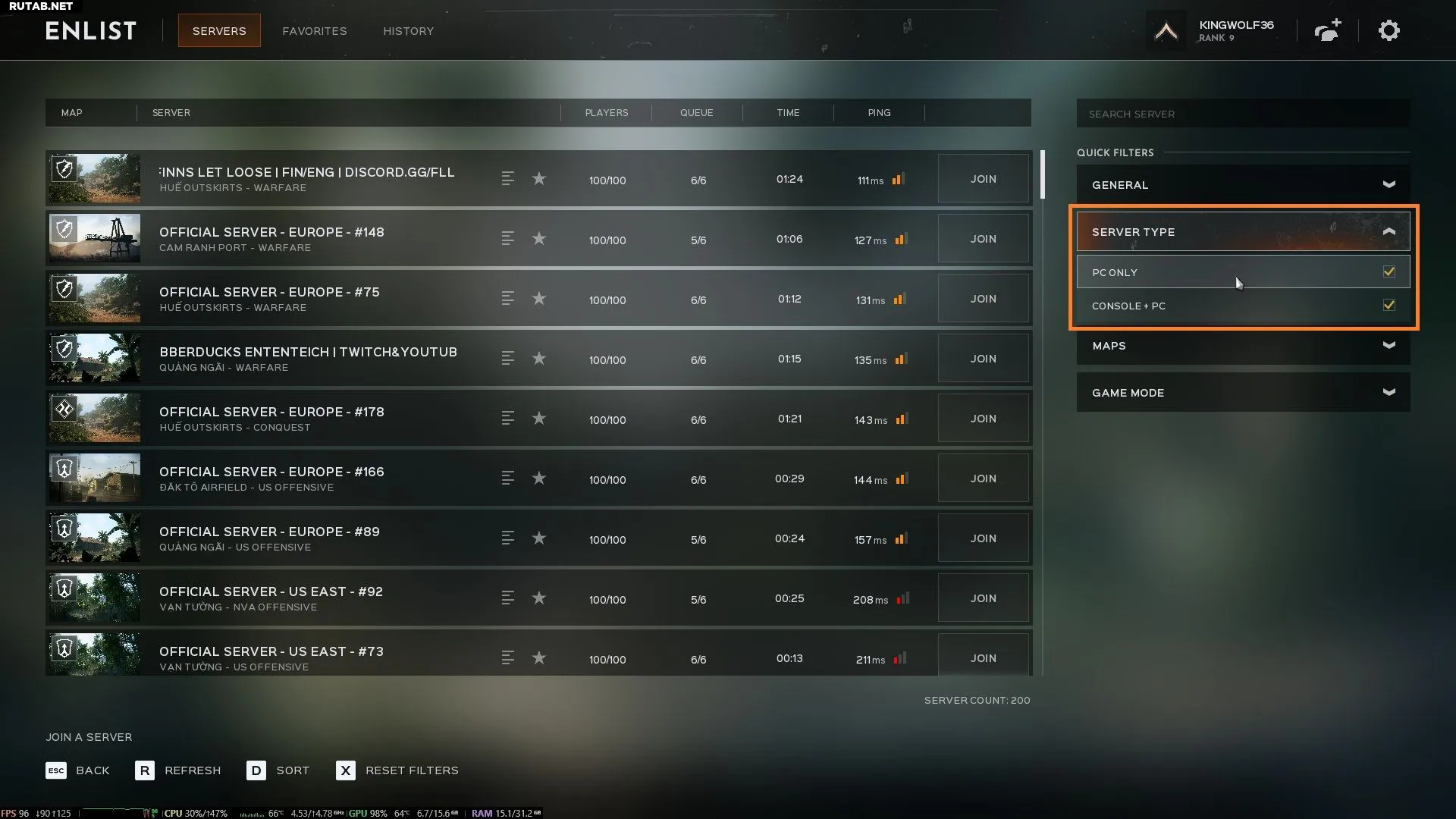
Task: Switch to the Favorites tab
Action: coord(315,31)
